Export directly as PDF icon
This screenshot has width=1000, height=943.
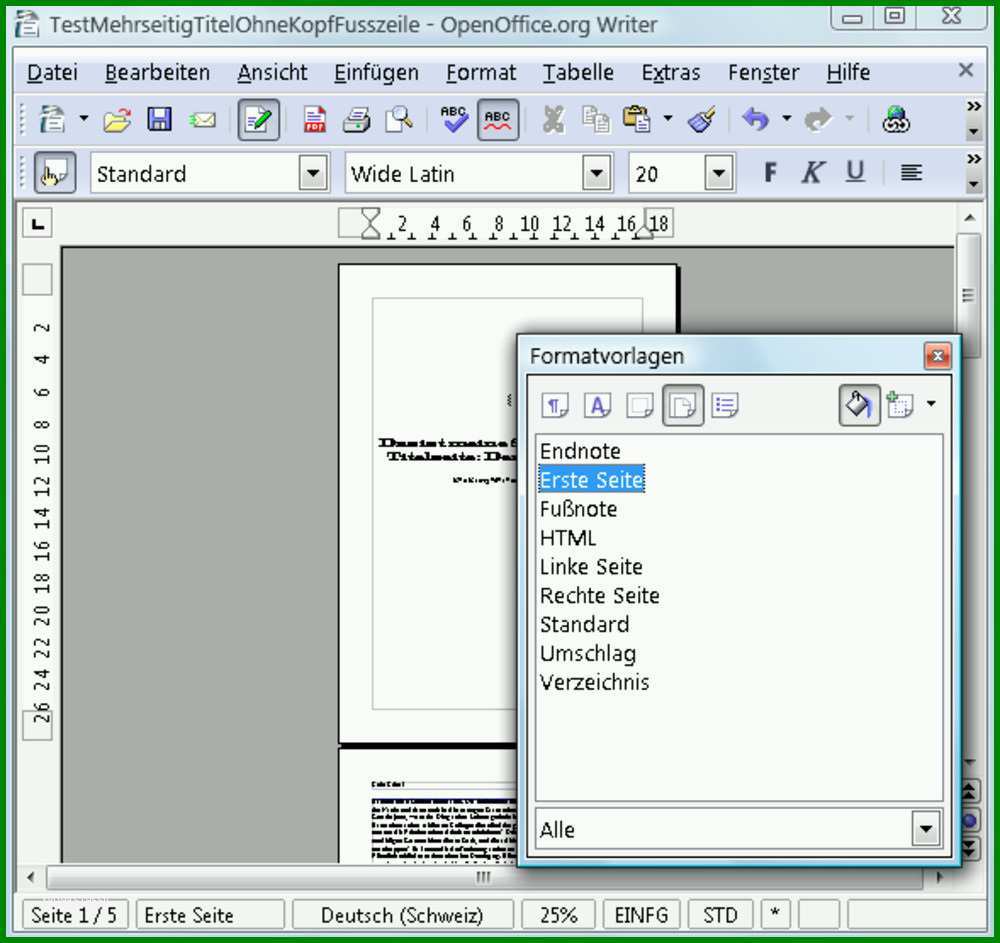[x=314, y=119]
